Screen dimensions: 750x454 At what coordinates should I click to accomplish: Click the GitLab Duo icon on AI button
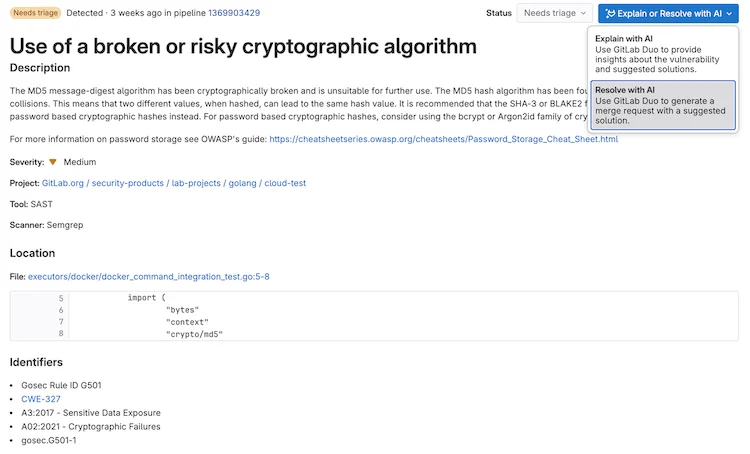[x=611, y=14]
